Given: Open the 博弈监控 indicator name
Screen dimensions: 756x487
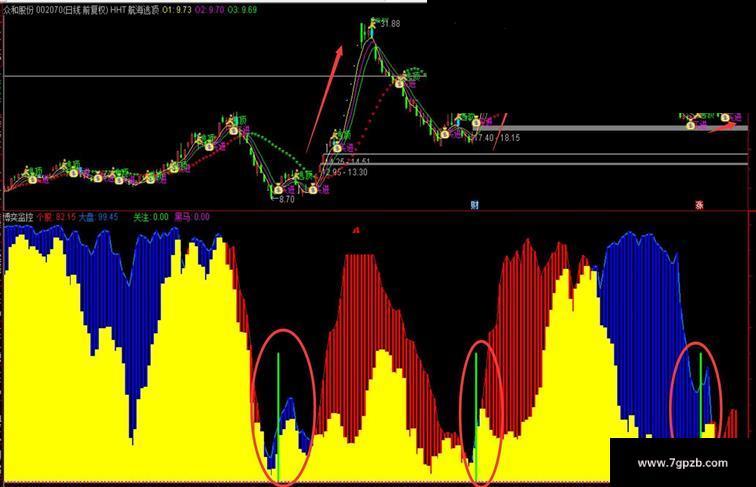Looking at the screenshot, I should [18, 217].
